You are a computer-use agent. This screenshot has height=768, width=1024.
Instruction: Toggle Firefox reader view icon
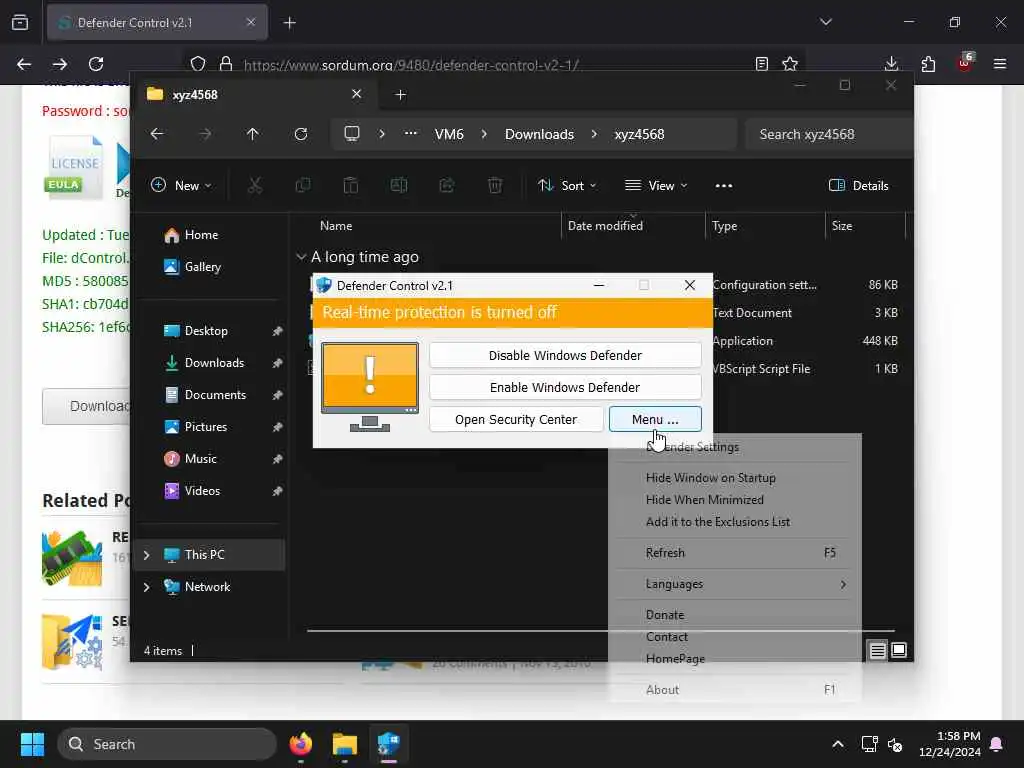(761, 64)
